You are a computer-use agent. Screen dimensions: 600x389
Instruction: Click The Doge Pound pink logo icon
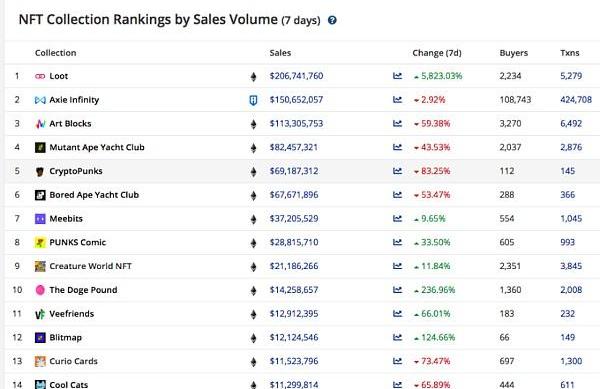pyautogui.click(x=40, y=290)
